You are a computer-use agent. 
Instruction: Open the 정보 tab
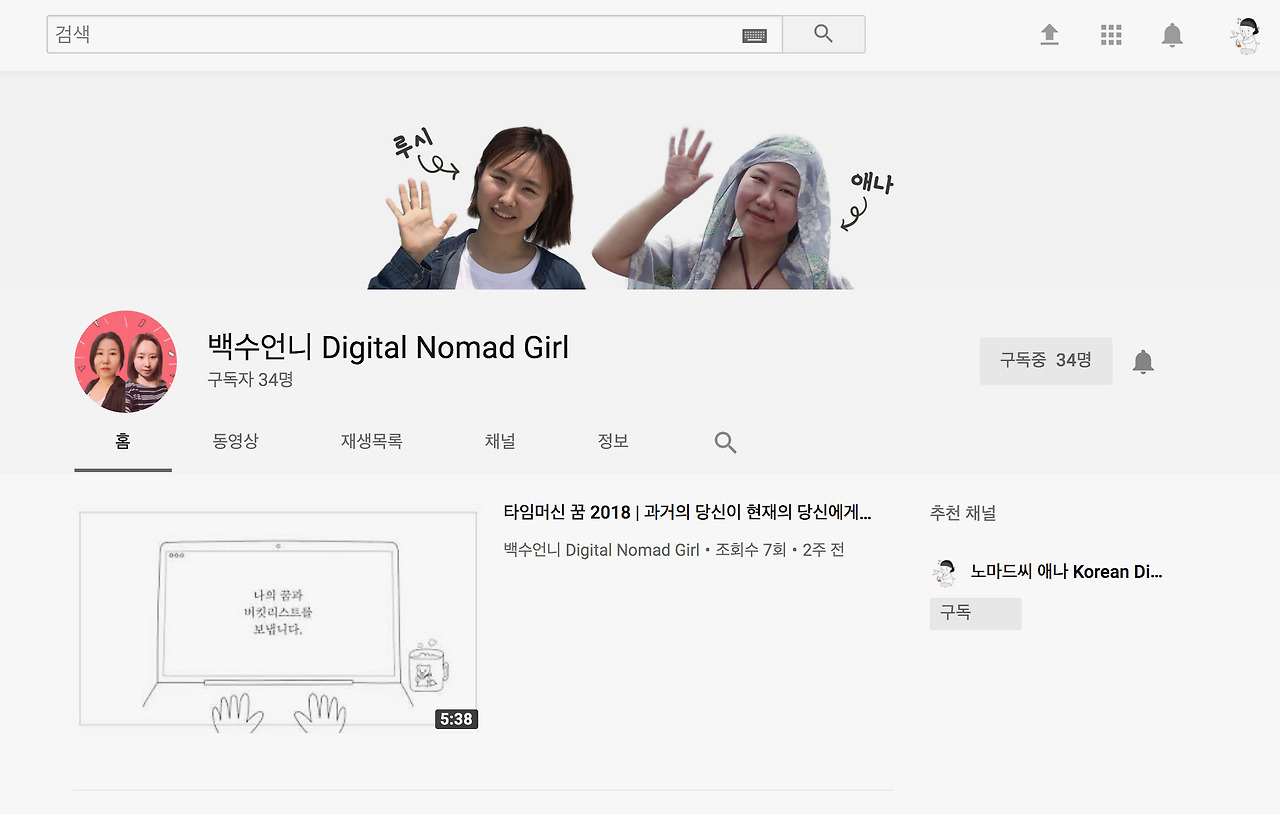point(613,441)
